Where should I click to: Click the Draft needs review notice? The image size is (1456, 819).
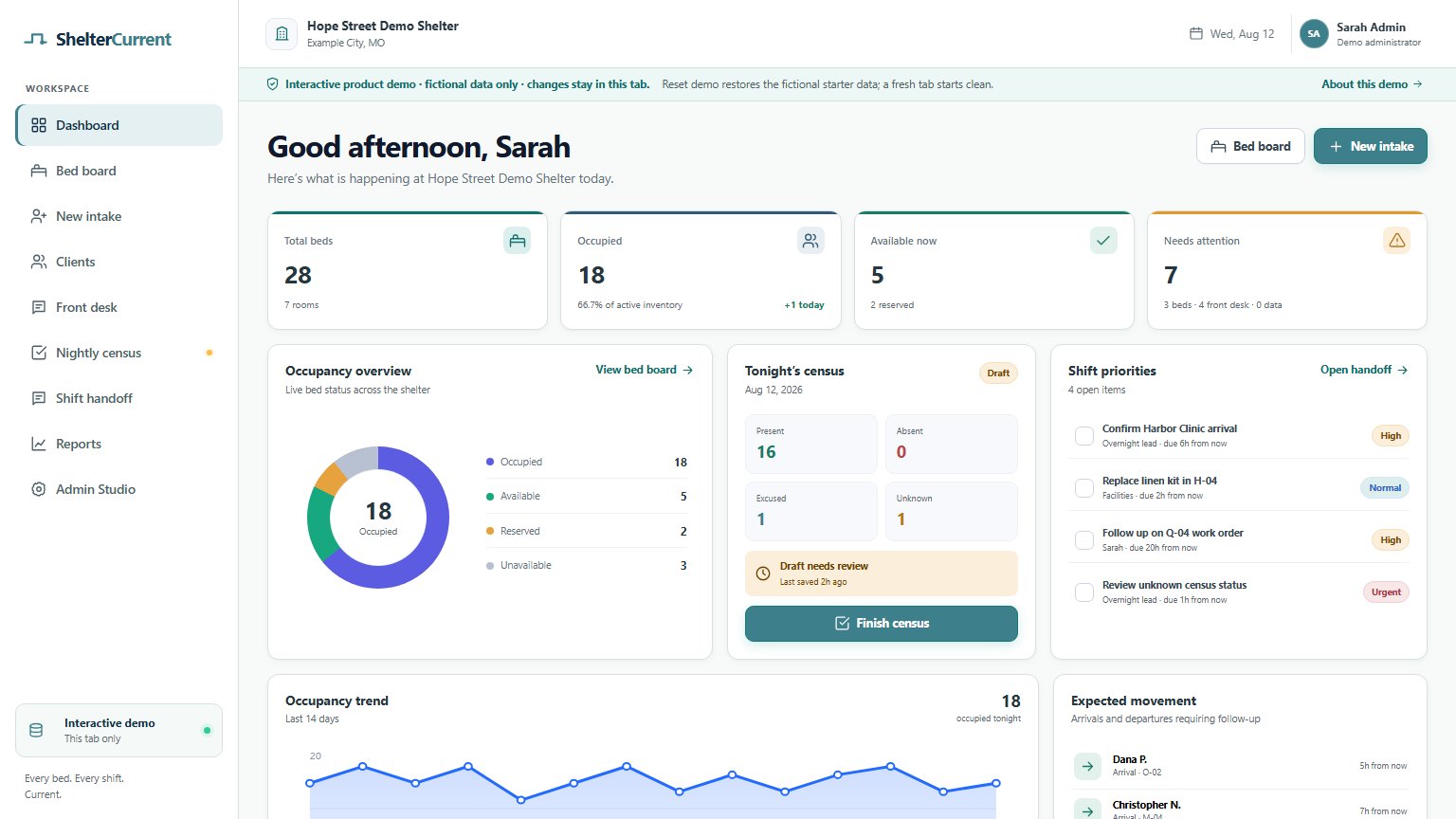pyautogui.click(x=882, y=573)
